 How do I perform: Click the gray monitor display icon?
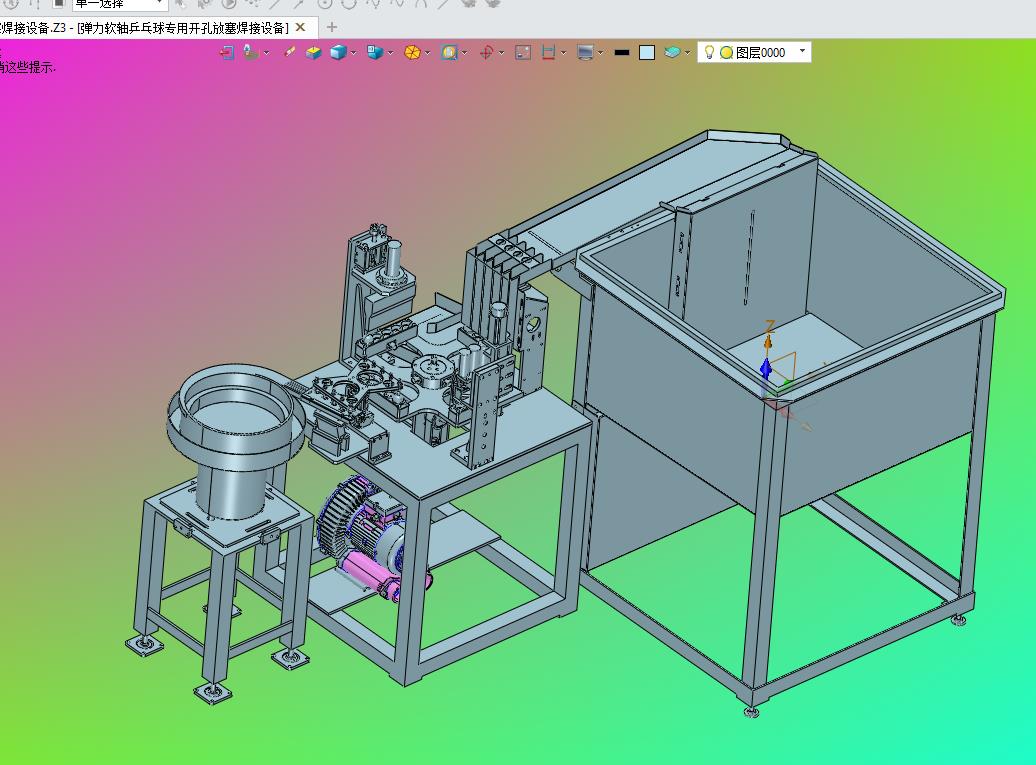(x=585, y=53)
